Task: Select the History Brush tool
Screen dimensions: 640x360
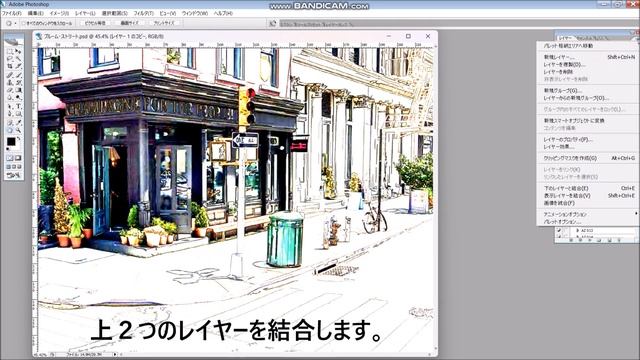Action: tap(18, 82)
